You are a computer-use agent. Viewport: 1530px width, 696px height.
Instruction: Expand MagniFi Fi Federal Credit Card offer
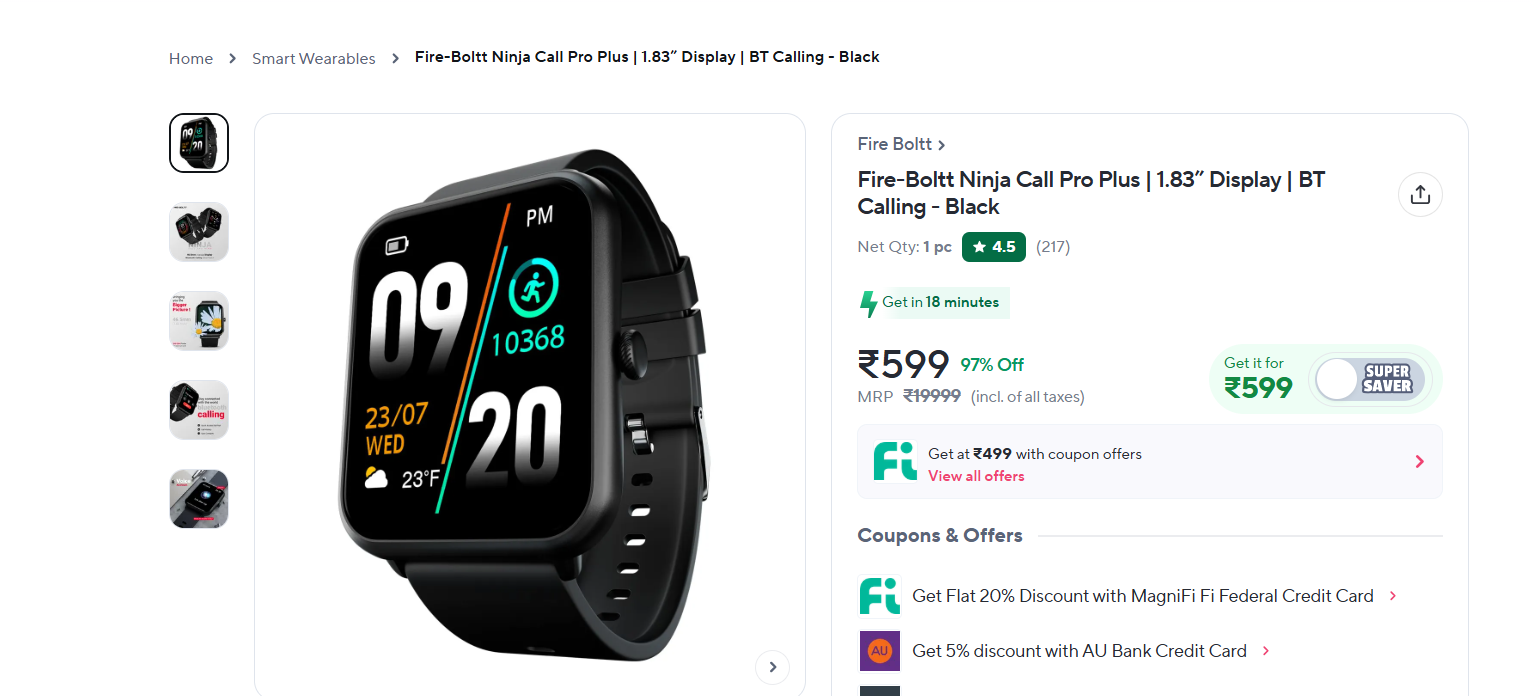[1392, 596]
